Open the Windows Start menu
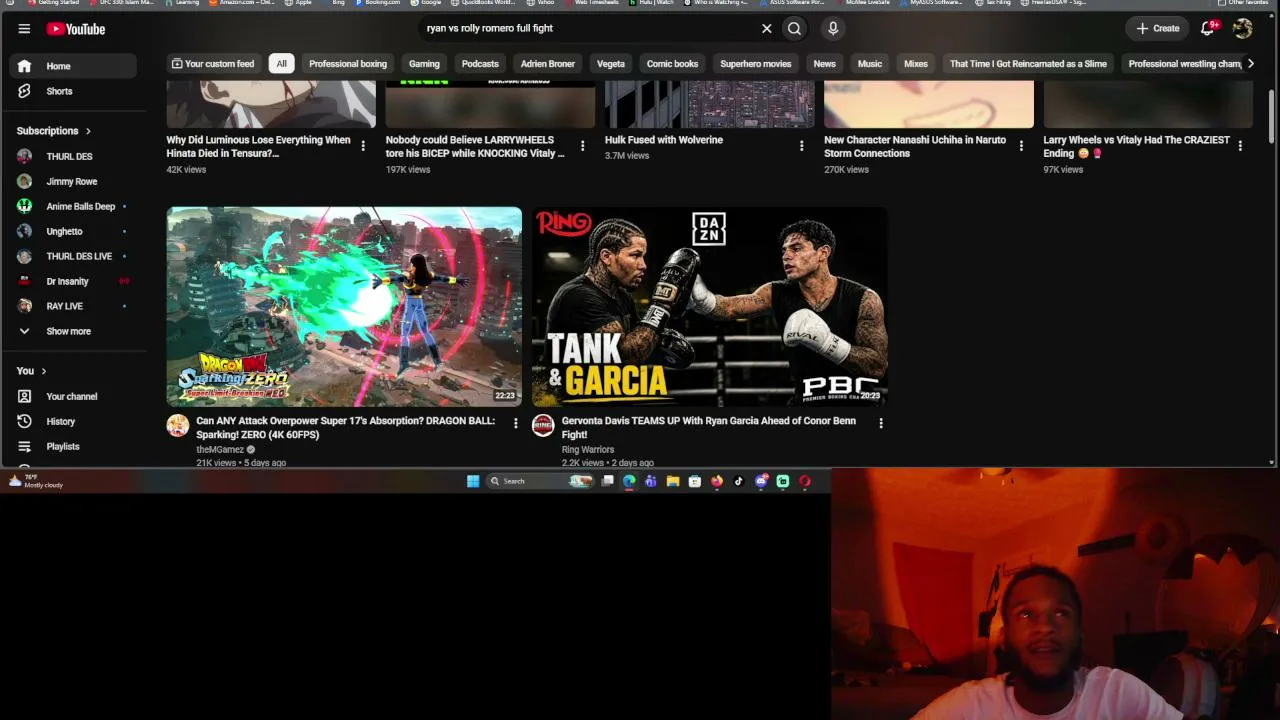Viewport: 1280px width, 720px height. (473, 481)
